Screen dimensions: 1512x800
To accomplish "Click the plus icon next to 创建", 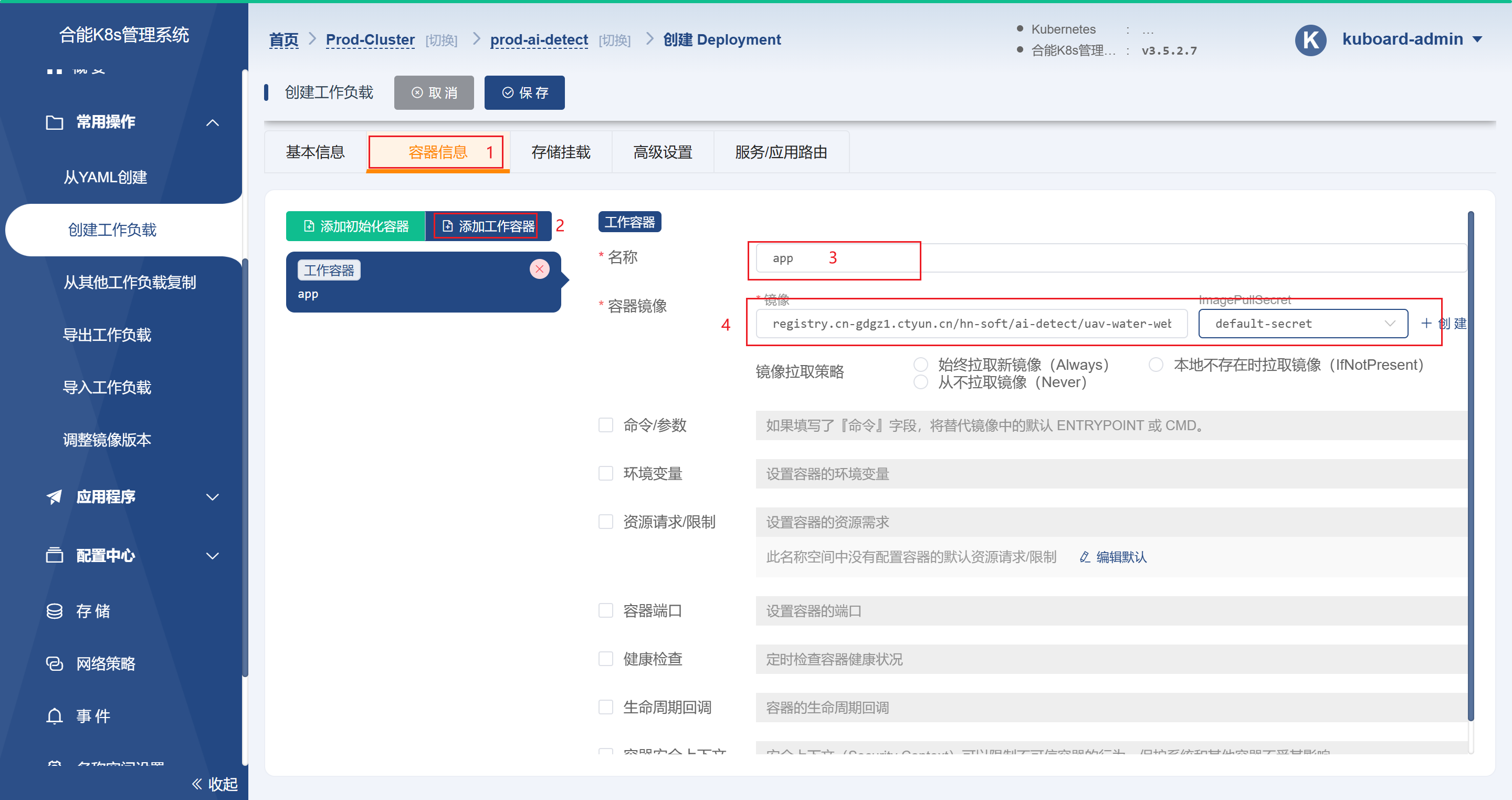I will (x=1426, y=323).
